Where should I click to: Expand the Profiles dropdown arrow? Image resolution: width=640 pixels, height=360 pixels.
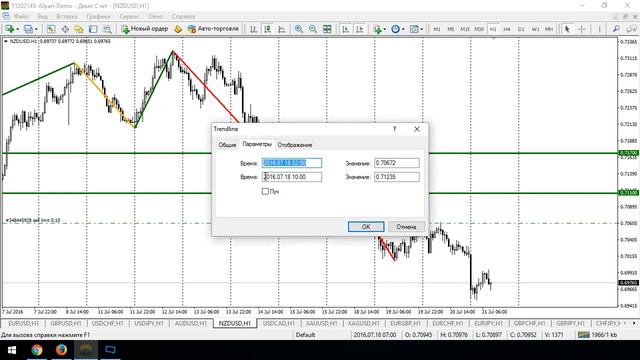(x=36, y=29)
